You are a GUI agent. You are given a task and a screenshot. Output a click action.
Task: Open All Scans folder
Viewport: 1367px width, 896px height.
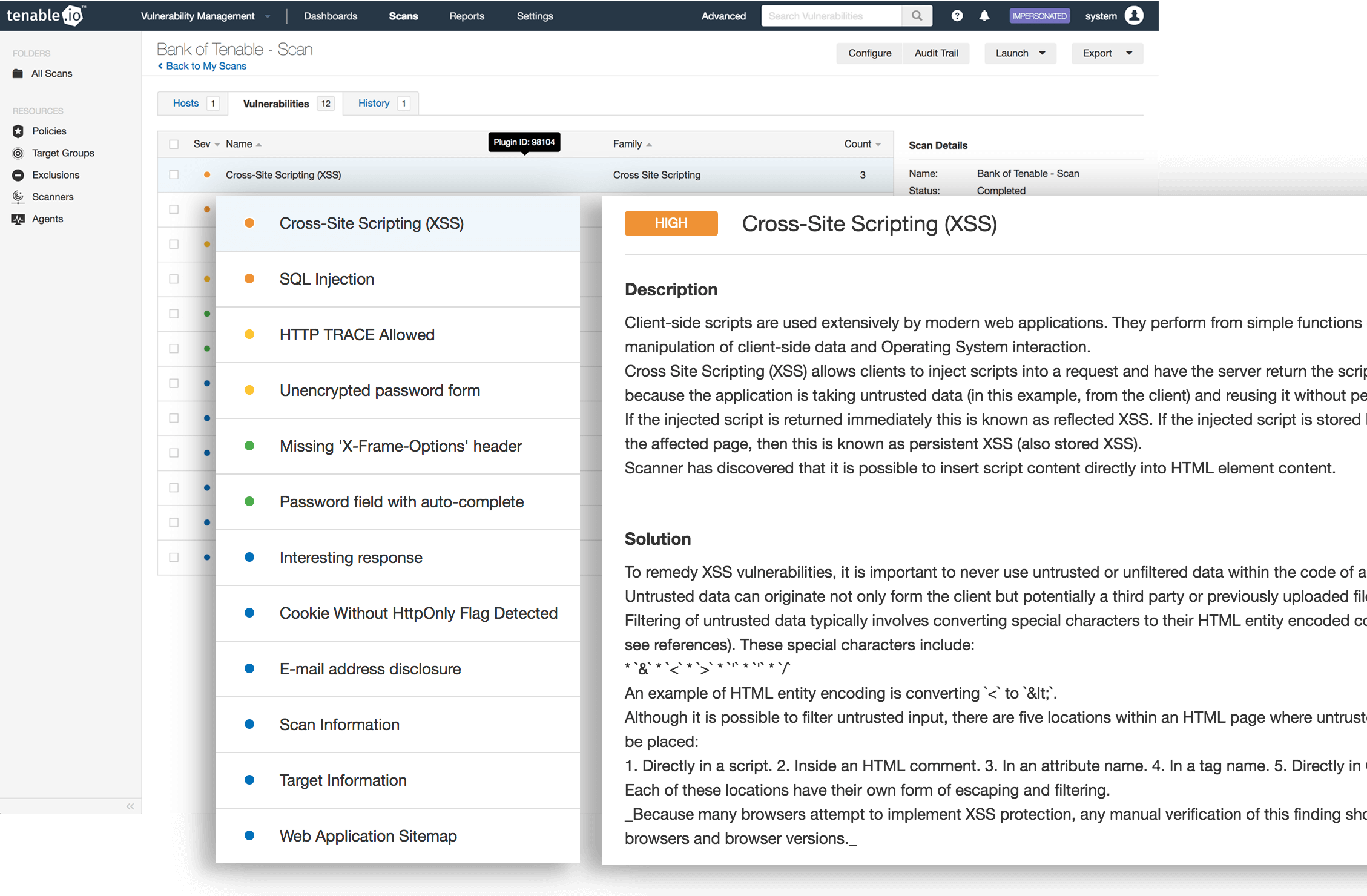click(51, 73)
